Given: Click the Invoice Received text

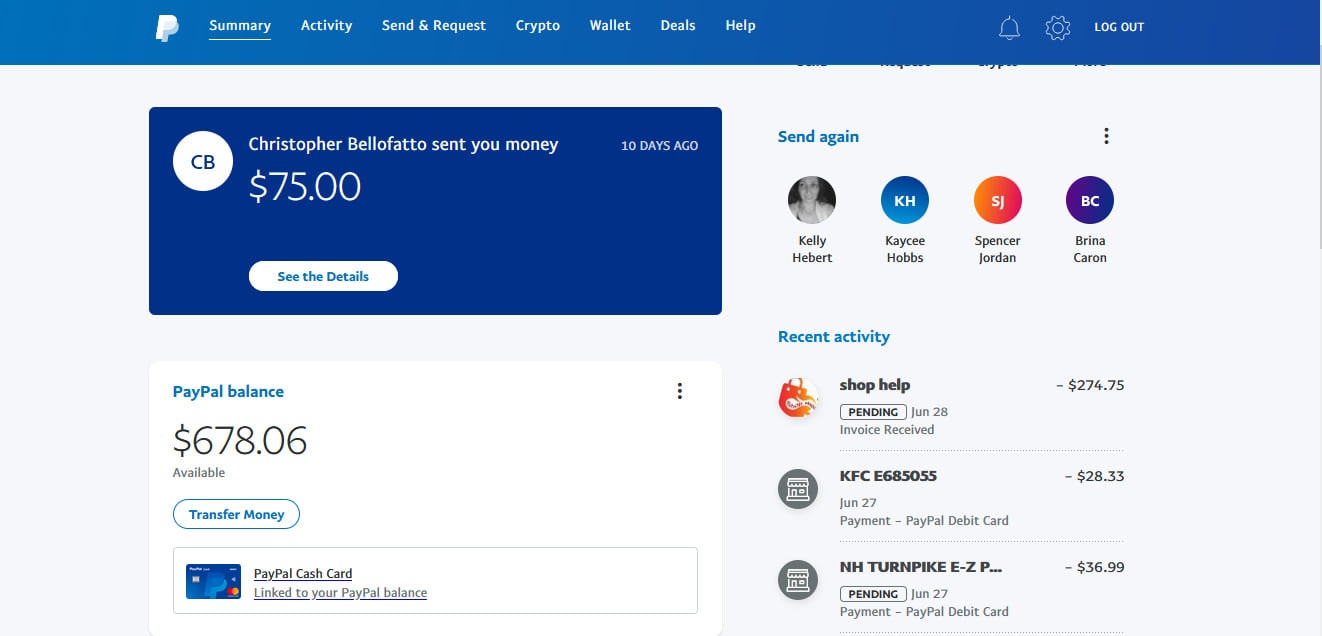Looking at the screenshot, I should click(887, 430).
